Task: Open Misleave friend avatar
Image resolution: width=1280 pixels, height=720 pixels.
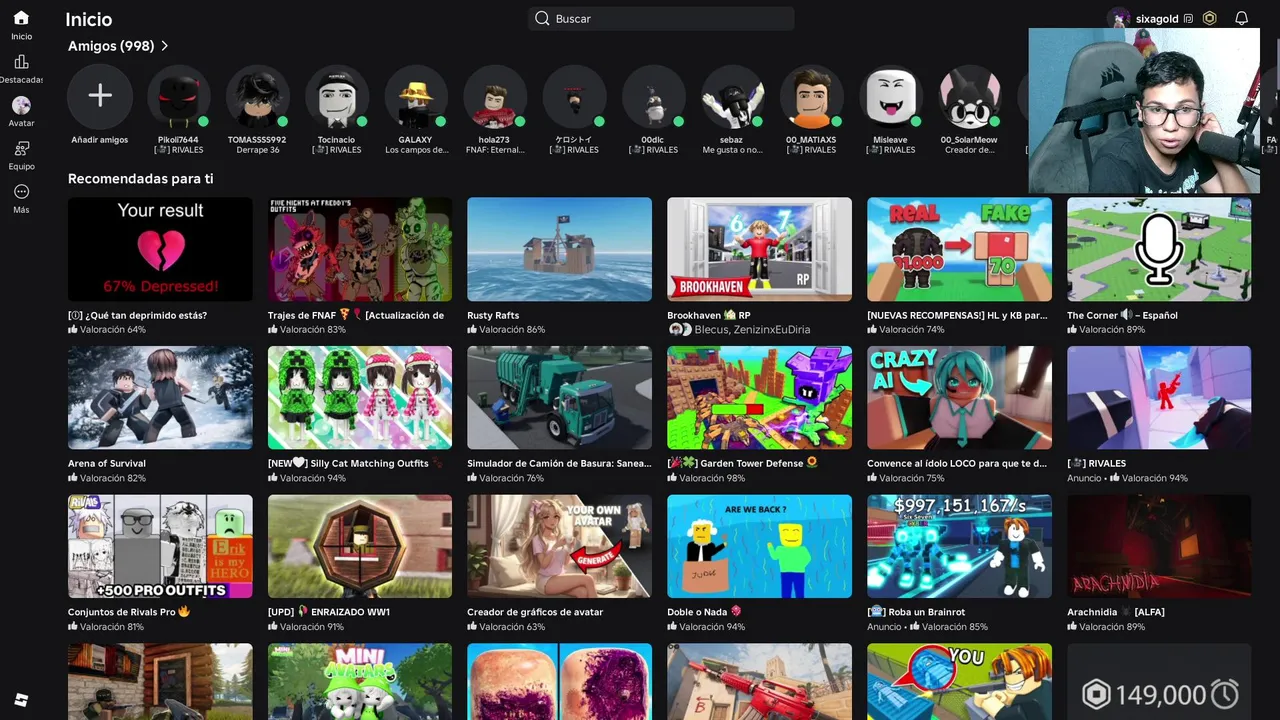Action: coord(890,97)
